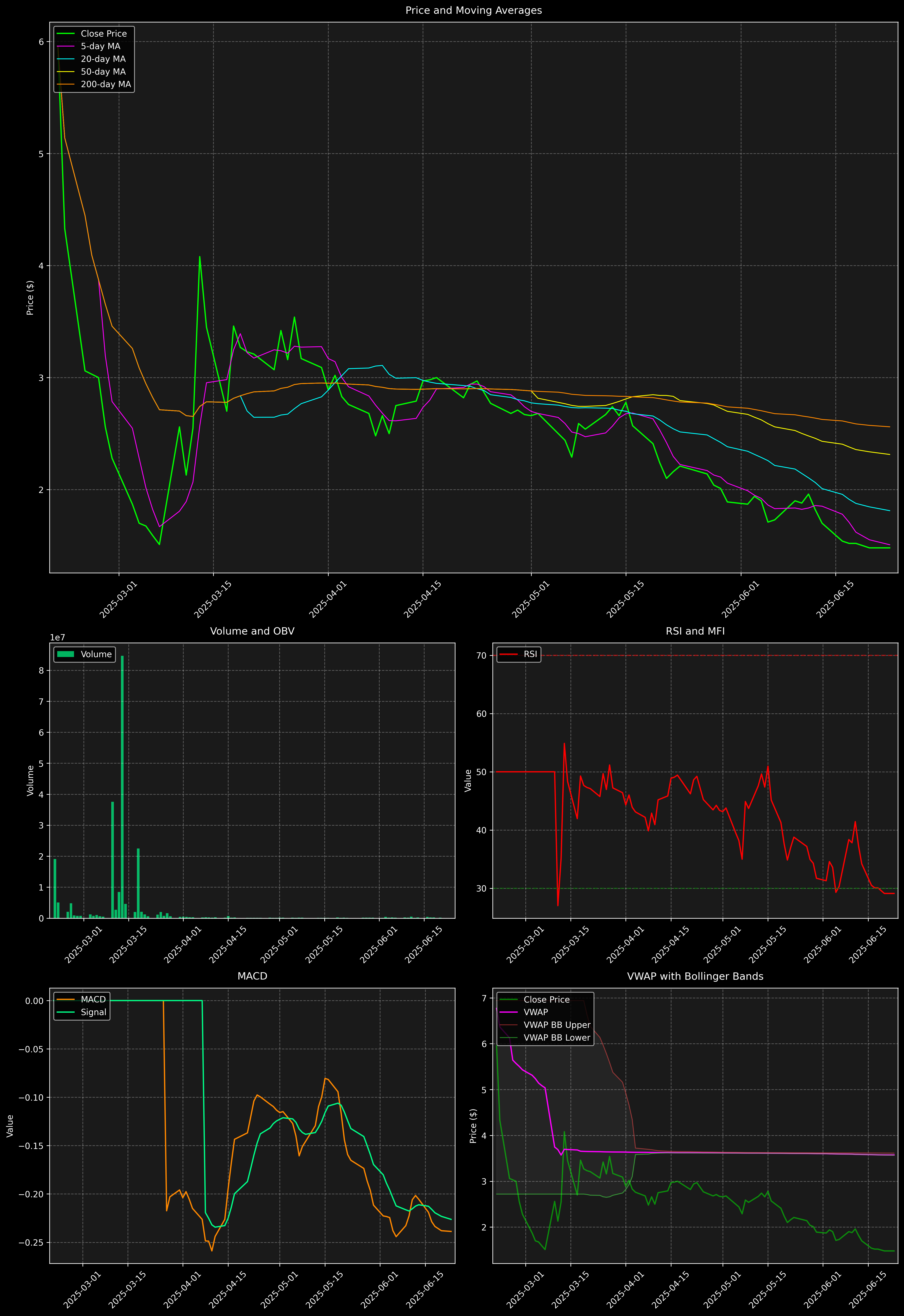Click the '8' tick label on volume axis
Image resolution: width=904 pixels, height=1316 pixels.
41,671
